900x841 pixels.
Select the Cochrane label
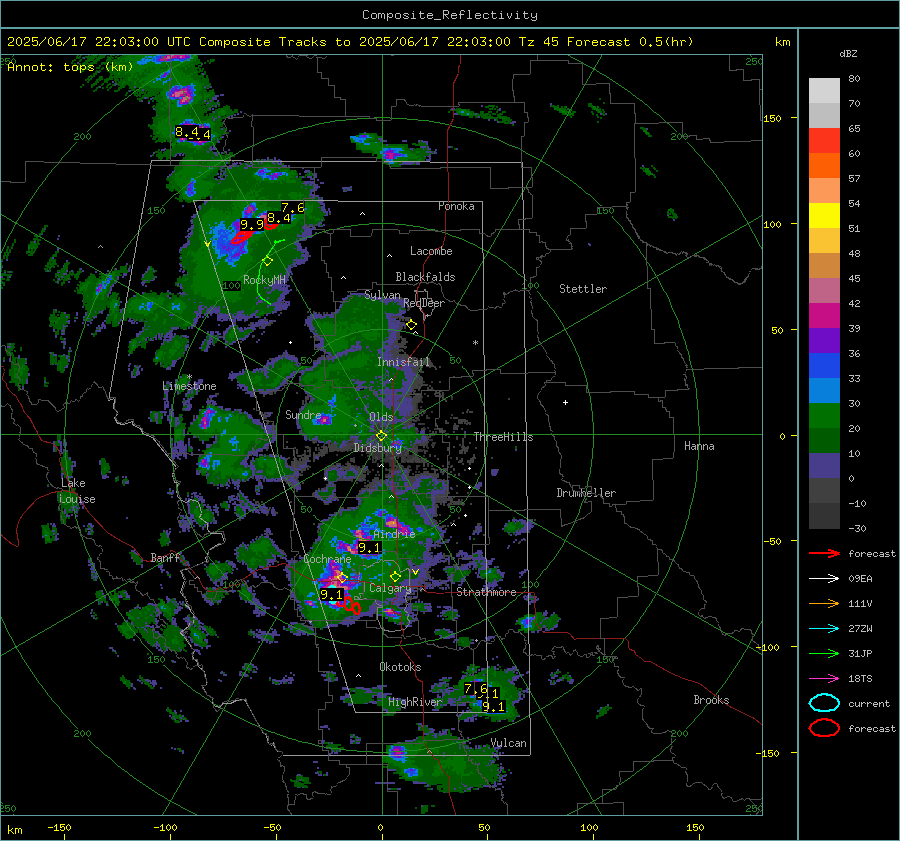click(x=327, y=559)
